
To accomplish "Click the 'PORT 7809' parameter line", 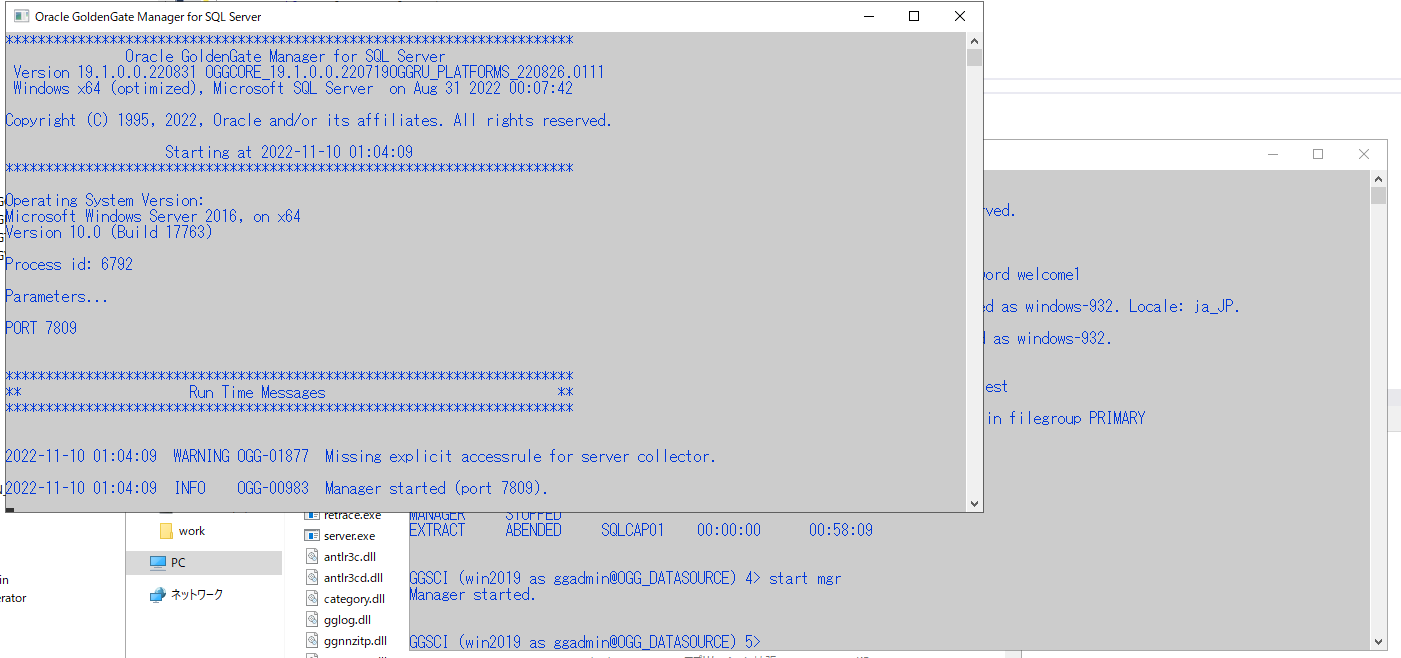I will (41, 328).
